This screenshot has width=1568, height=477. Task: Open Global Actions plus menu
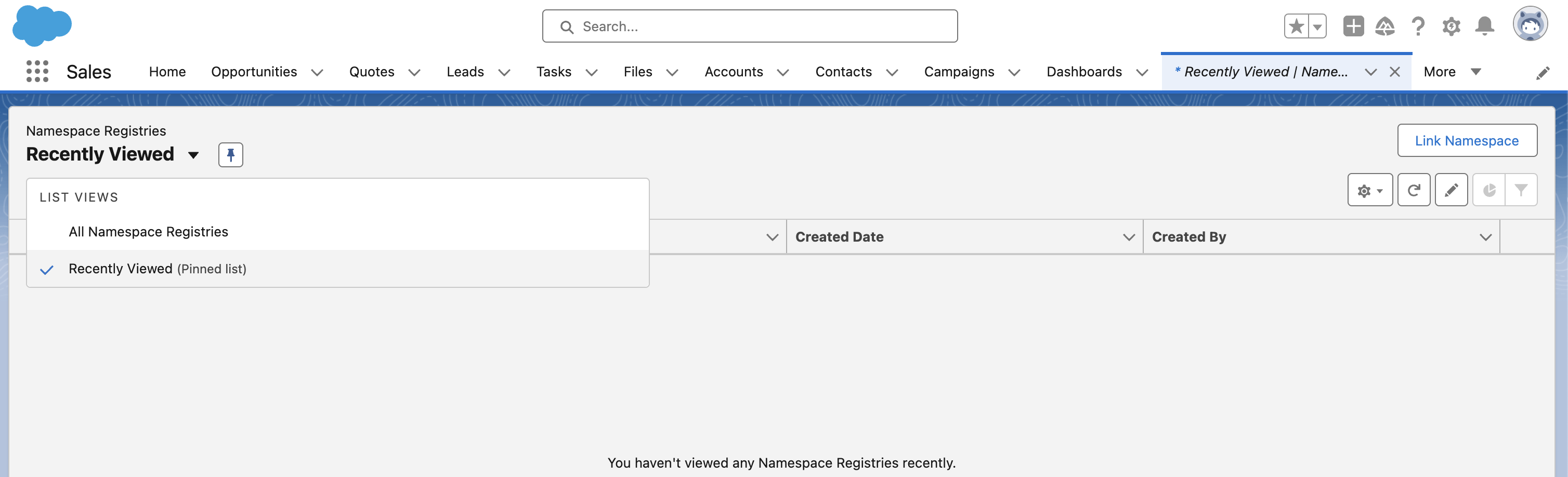(1353, 26)
